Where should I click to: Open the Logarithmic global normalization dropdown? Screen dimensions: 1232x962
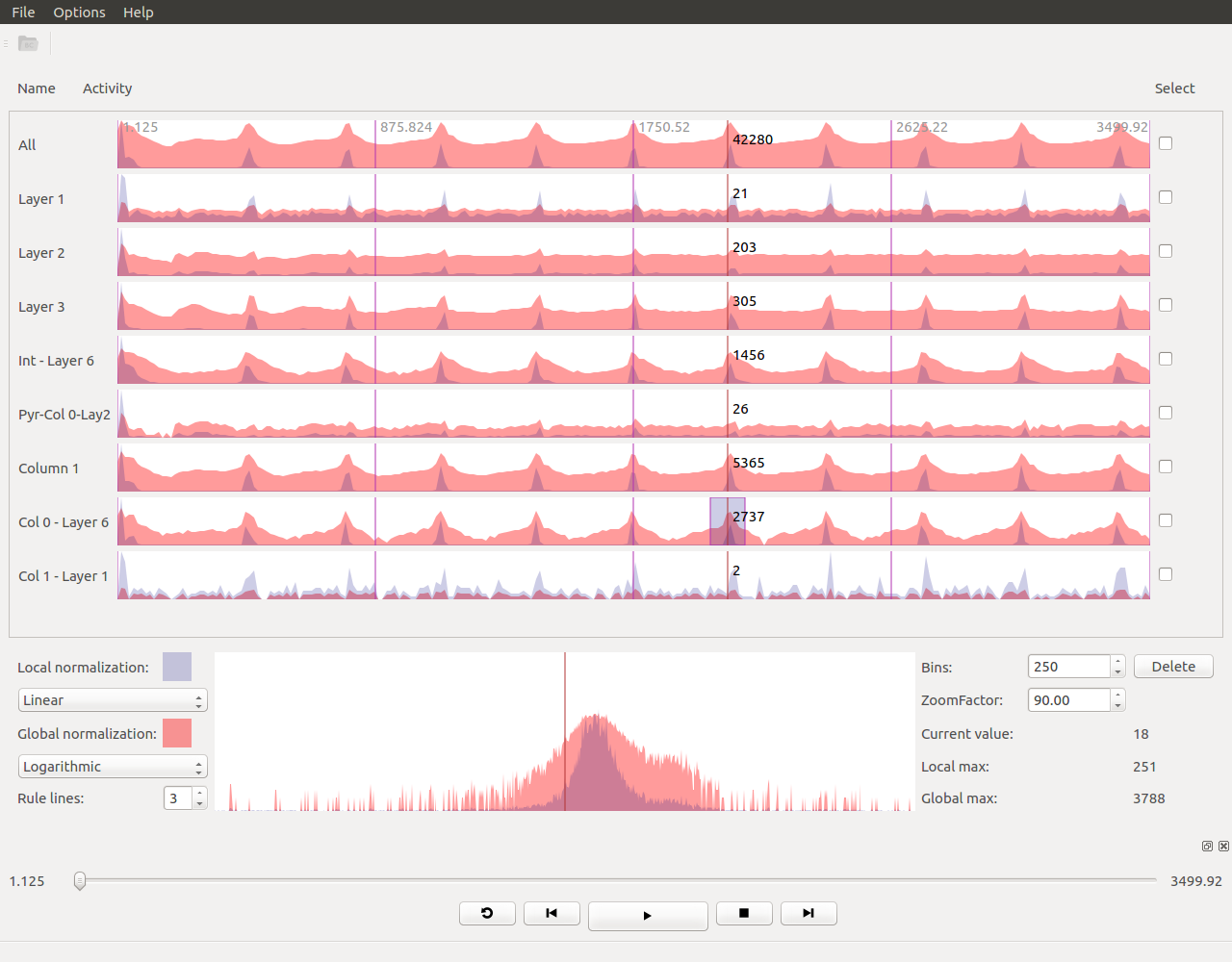113,767
